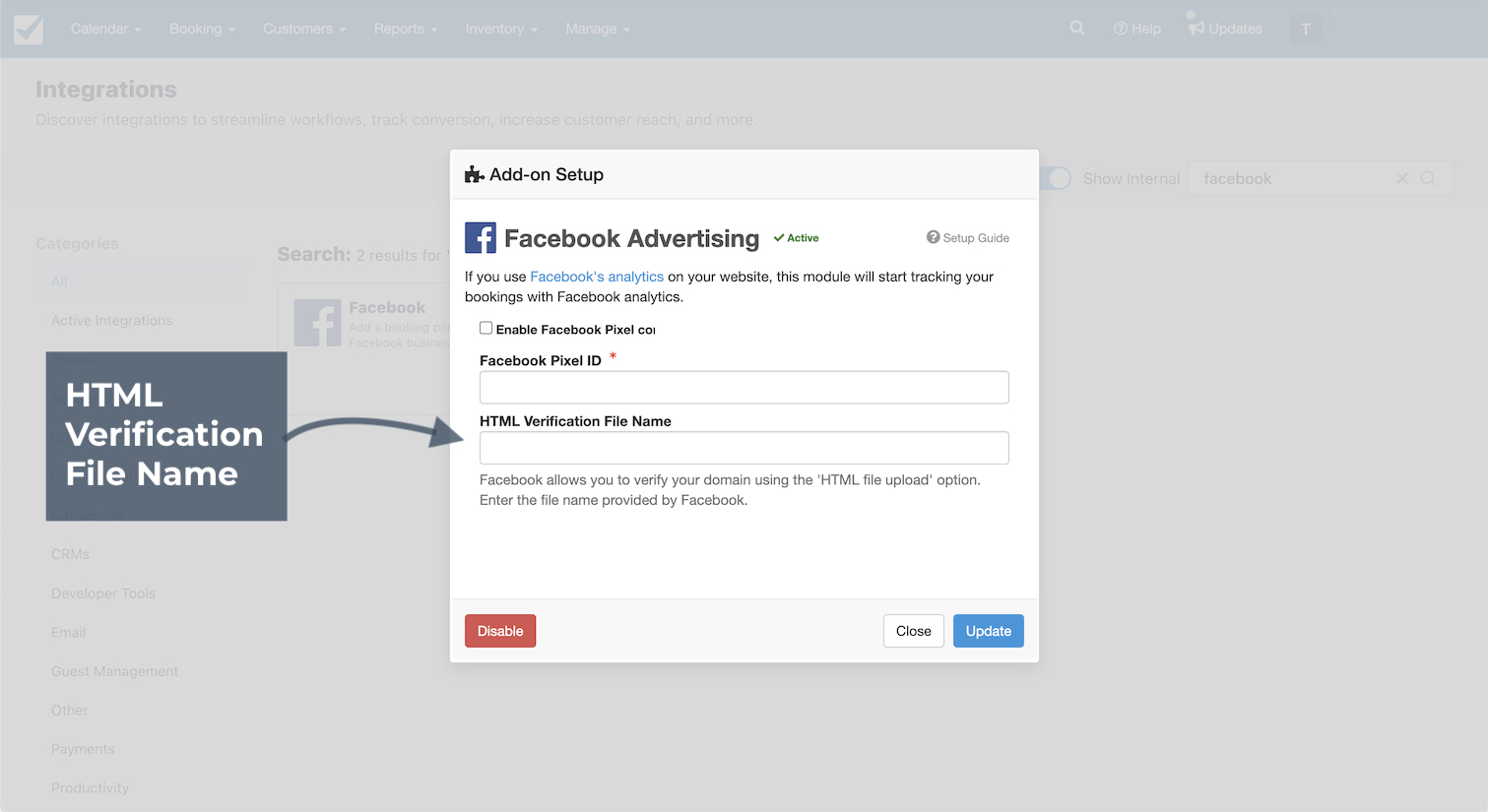Select the Developer Tools category
The width and height of the screenshot is (1488, 812).
point(103,593)
